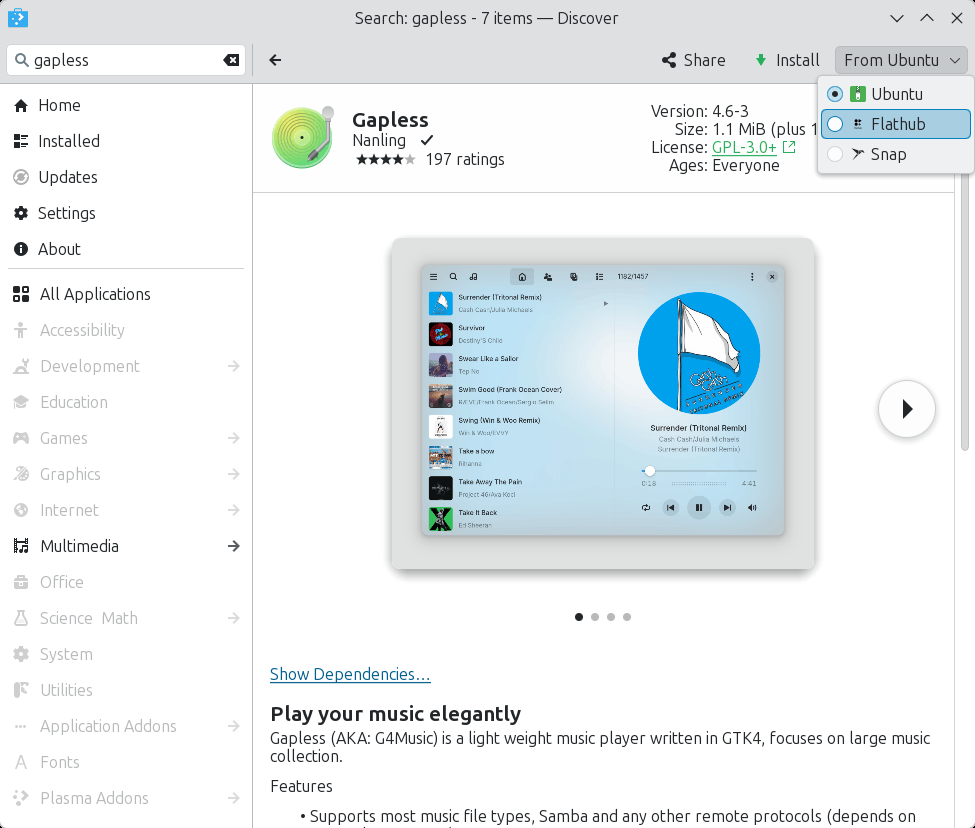The width and height of the screenshot is (975, 828).
Task: Click the Share icon button
Action: (693, 60)
